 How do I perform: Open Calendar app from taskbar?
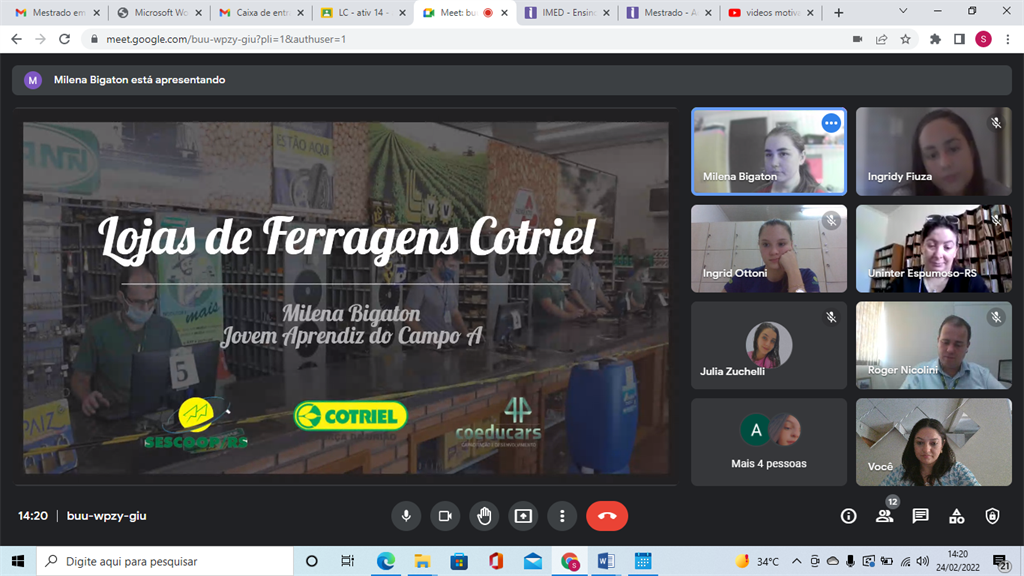click(643, 561)
